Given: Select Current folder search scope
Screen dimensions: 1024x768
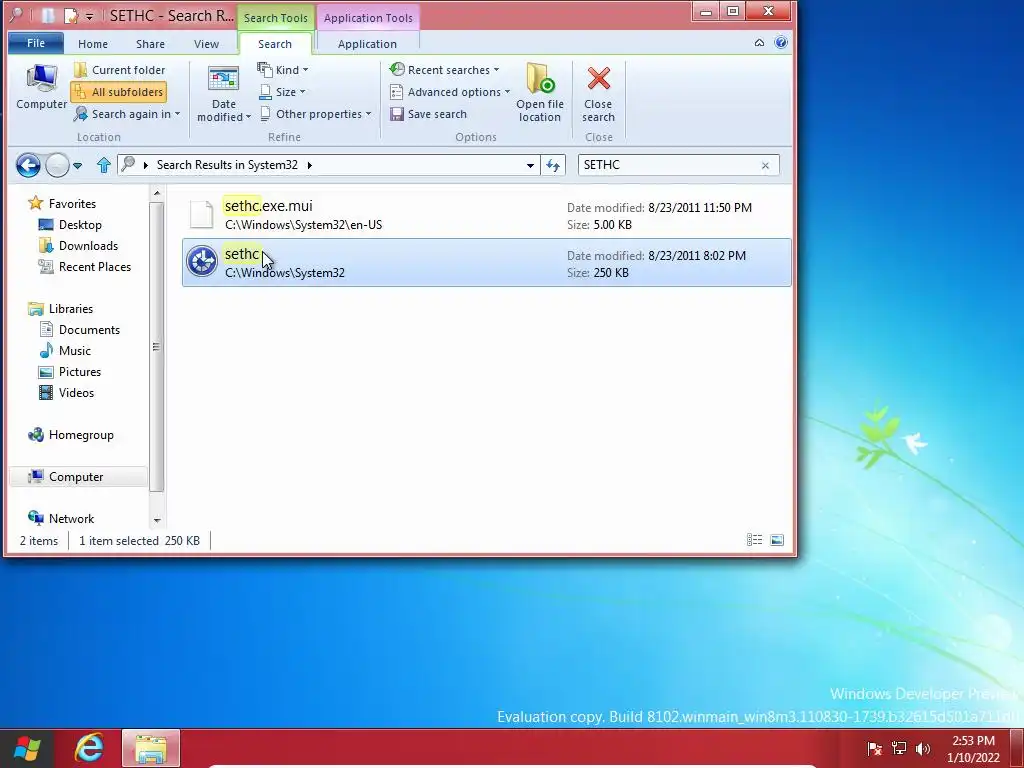Looking at the screenshot, I should pyautogui.click(x=120, y=70).
